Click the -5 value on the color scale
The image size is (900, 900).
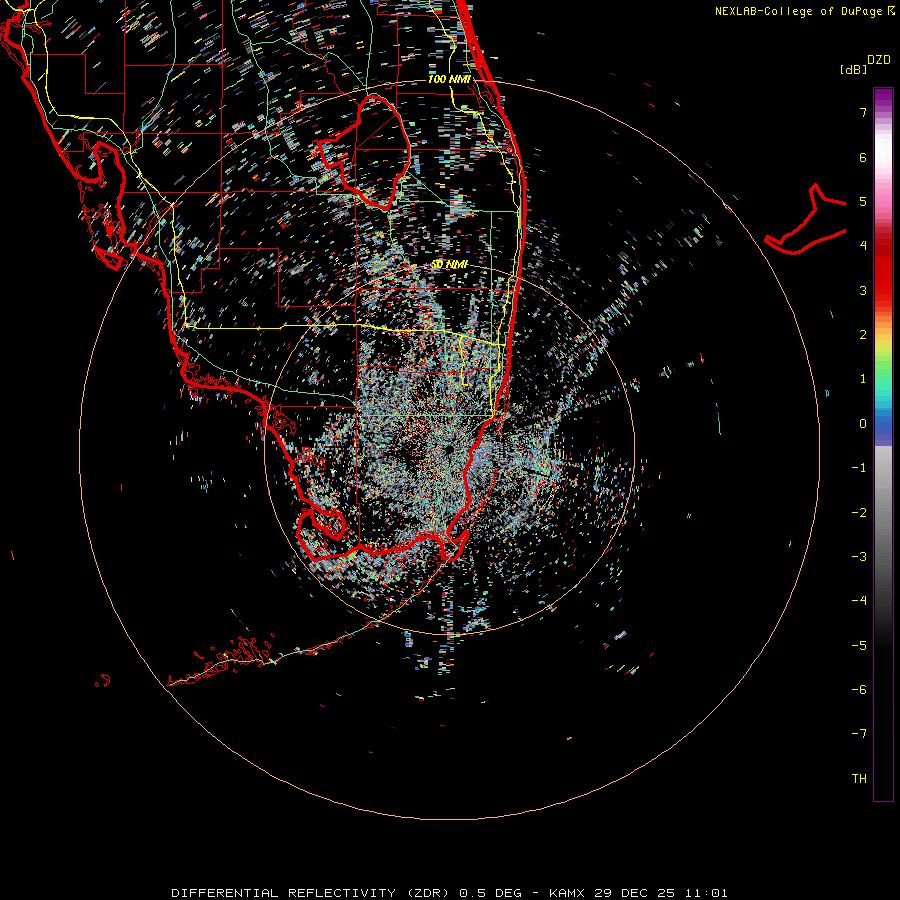pos(859,646)
